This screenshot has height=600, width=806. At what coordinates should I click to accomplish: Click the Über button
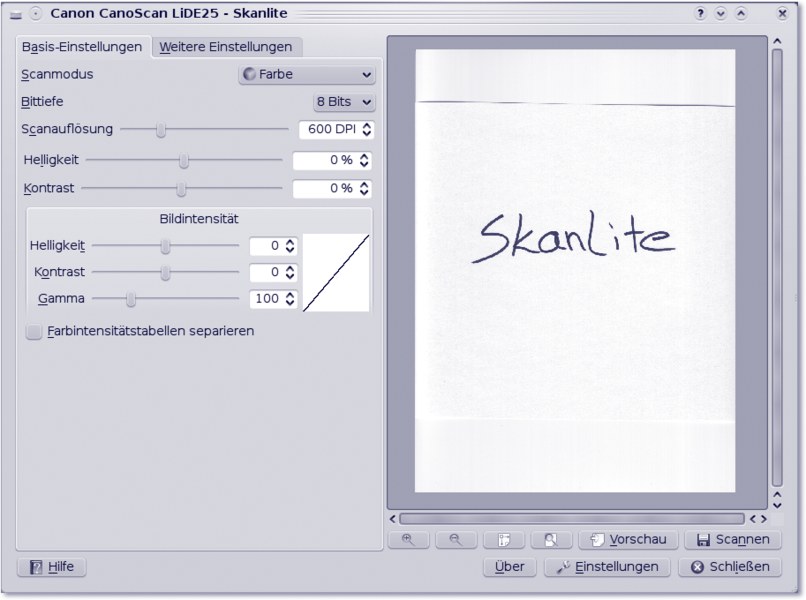[509, 567]
